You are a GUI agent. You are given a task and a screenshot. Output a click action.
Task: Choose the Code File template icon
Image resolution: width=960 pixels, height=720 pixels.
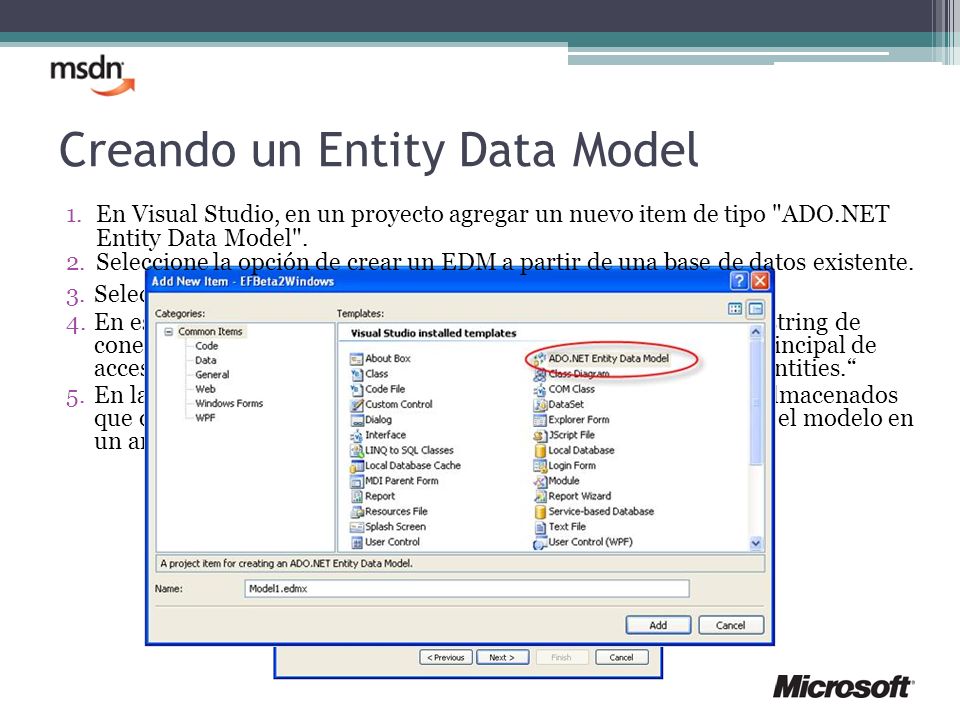[356, 389]
